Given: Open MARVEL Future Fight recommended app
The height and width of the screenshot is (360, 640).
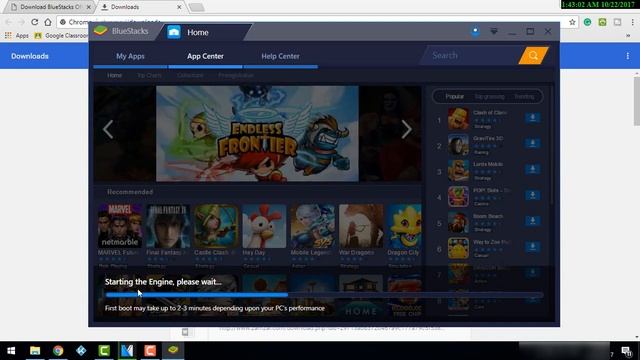Looking at the screenshot, I should 120,226.
